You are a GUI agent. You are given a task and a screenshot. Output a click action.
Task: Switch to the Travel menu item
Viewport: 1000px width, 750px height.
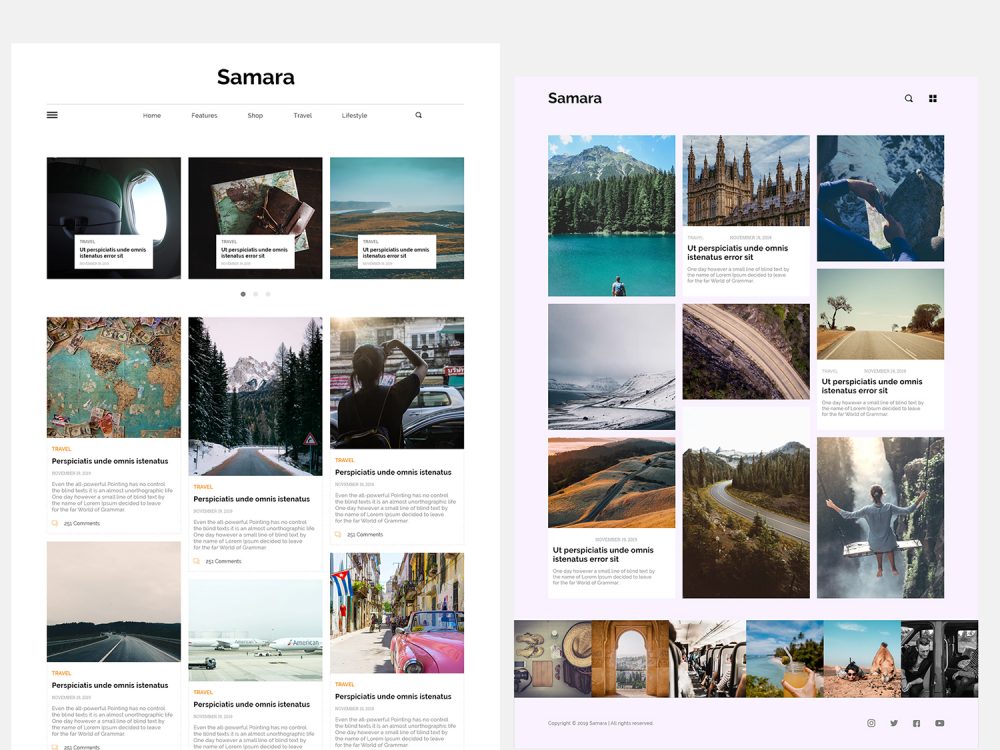[302, 115]
